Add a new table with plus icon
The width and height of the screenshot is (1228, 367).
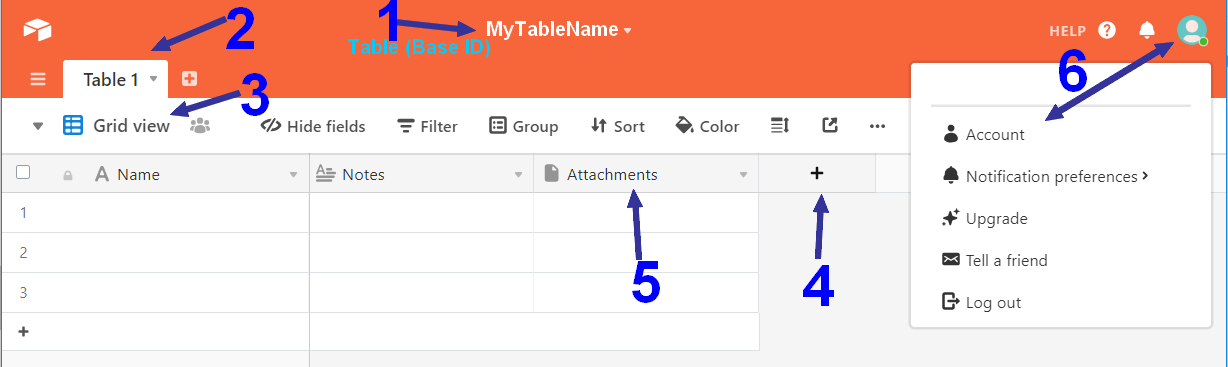click(x=189, y=78)
